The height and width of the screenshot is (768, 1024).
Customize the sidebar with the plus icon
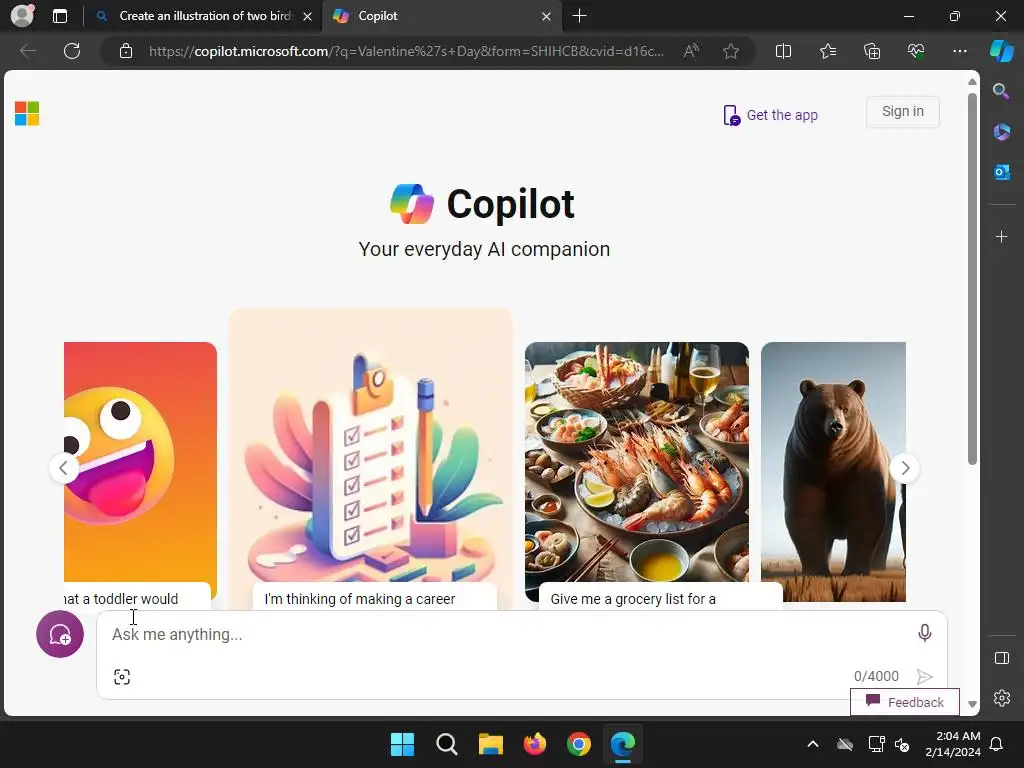coord(1001,236)
